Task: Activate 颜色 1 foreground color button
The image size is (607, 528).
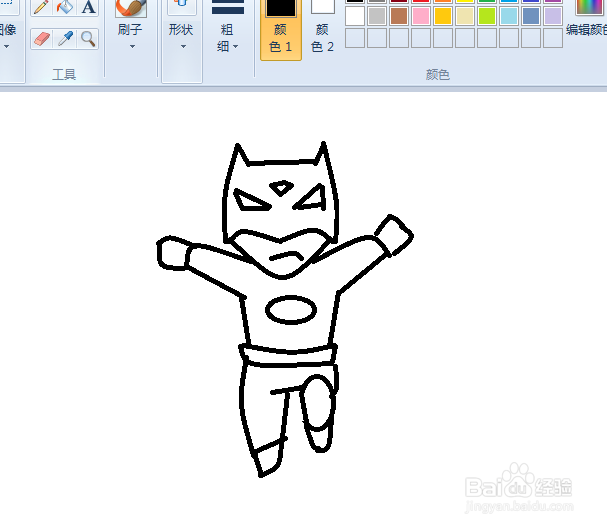Action: pyautogui.click(x=281, y=29)
